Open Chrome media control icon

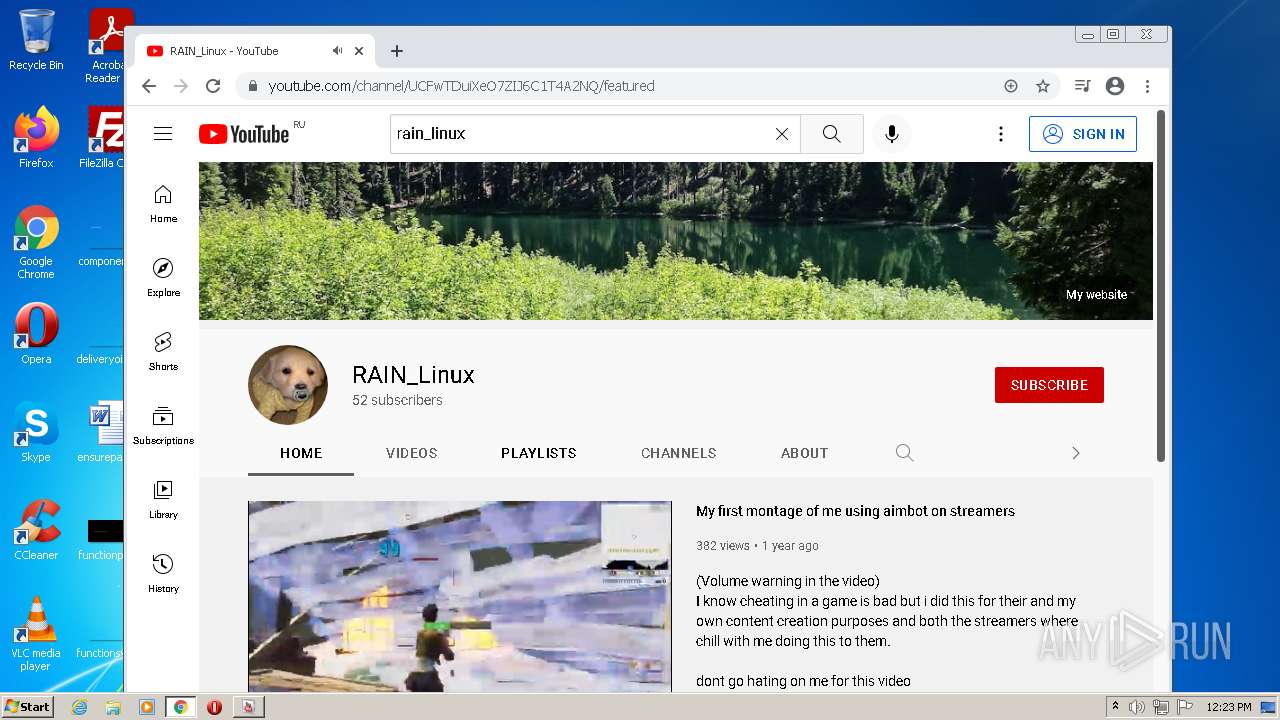[x=1082, y=86]
